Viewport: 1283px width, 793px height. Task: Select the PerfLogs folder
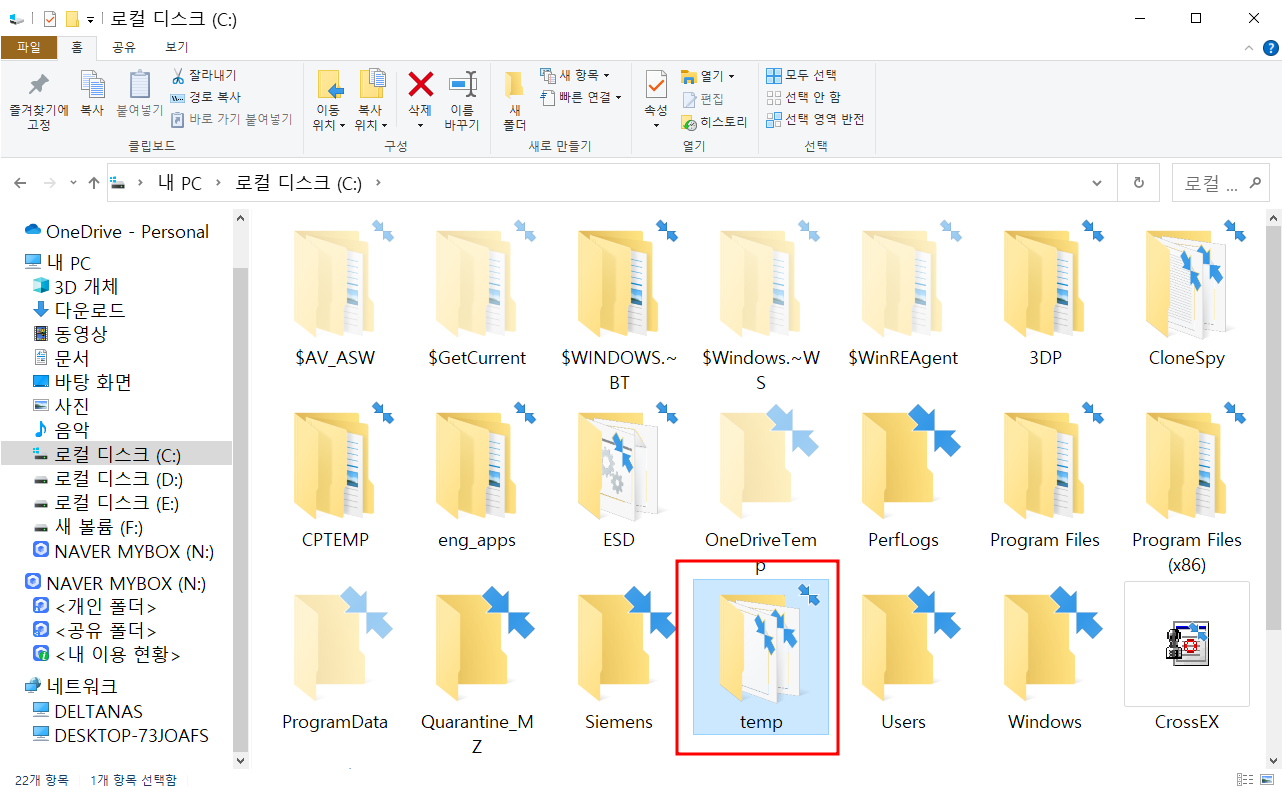pyautogui.click(x=903, y=477)
